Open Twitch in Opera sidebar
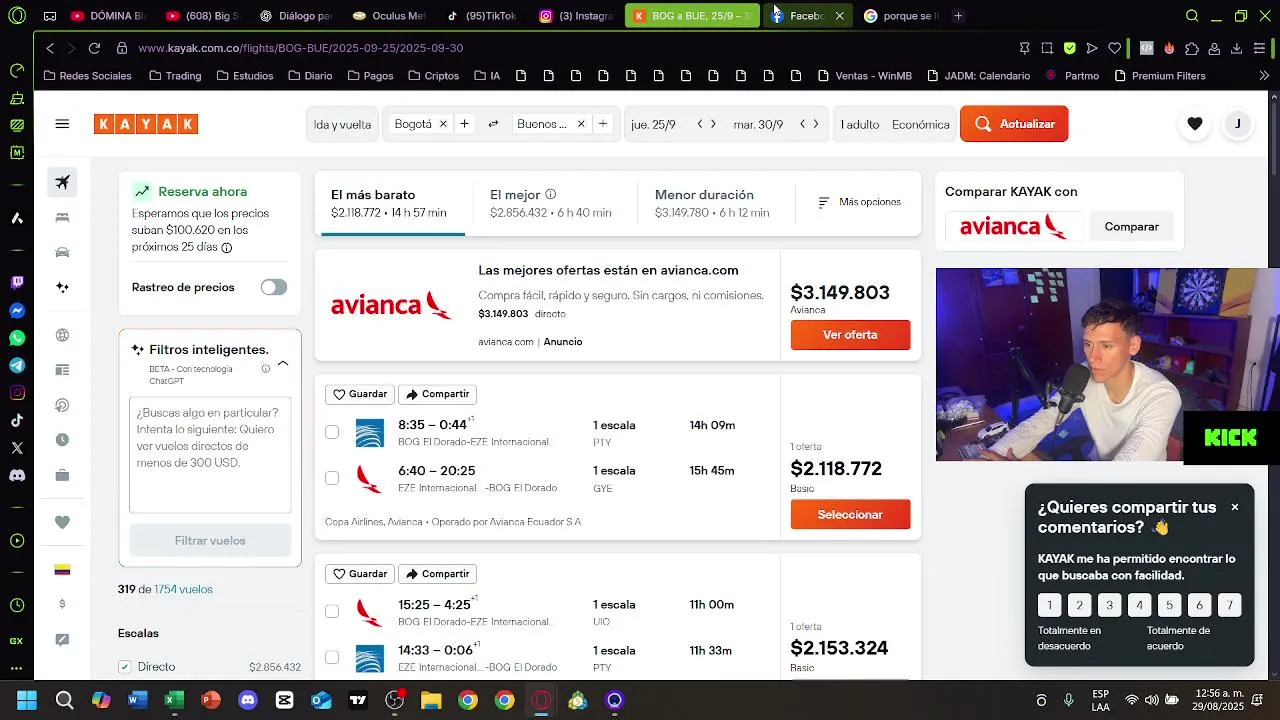Screen dimensions: 1280x720 coord(17,283)
